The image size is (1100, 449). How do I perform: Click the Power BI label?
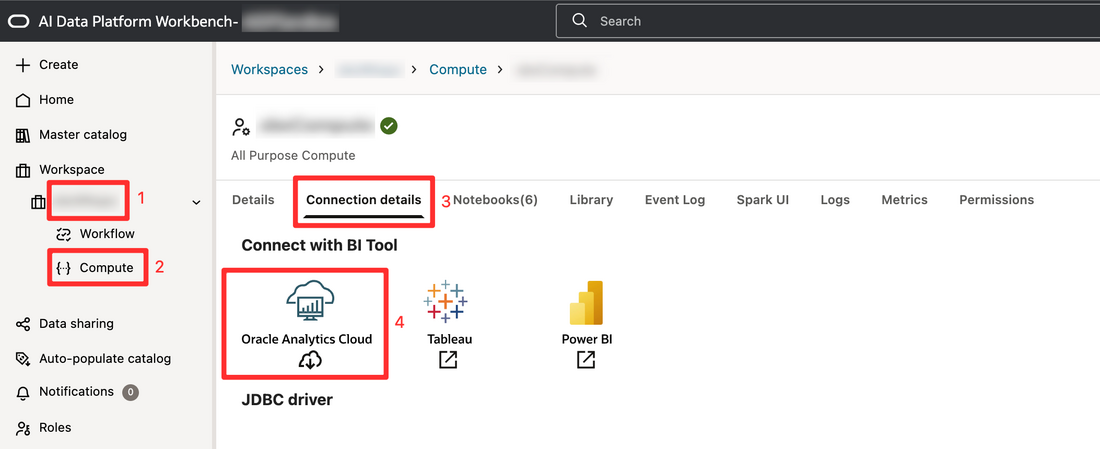tap(587, 339)
